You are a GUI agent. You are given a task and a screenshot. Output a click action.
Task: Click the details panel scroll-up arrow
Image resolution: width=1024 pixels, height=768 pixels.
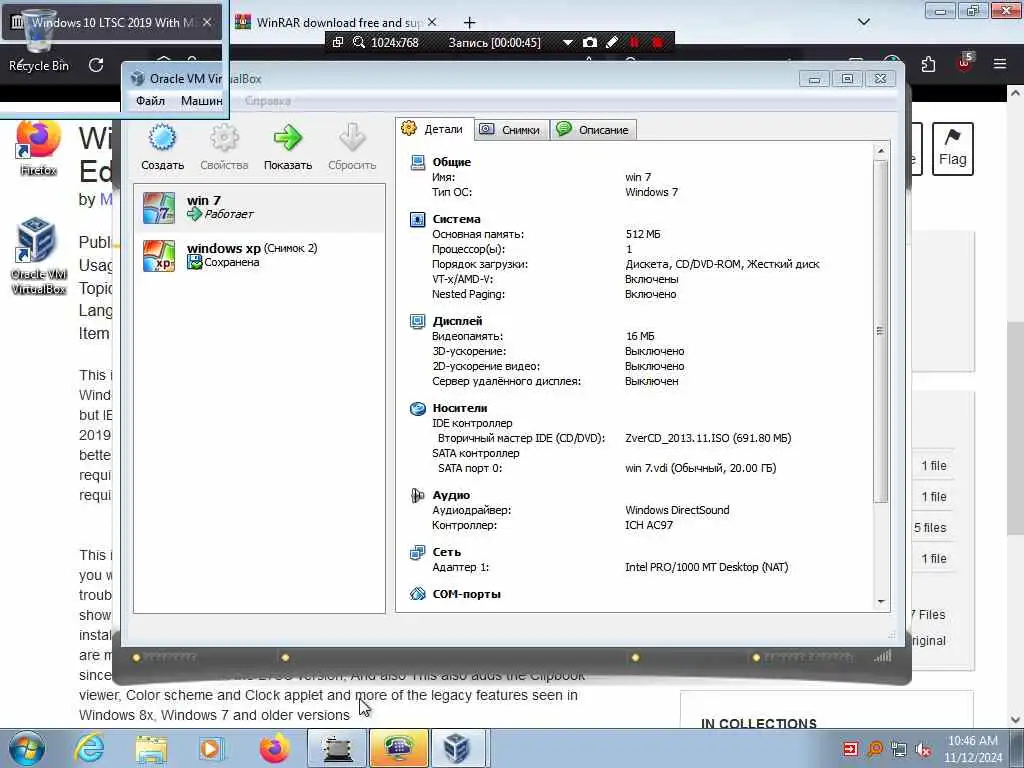click(x=881, y=152)
